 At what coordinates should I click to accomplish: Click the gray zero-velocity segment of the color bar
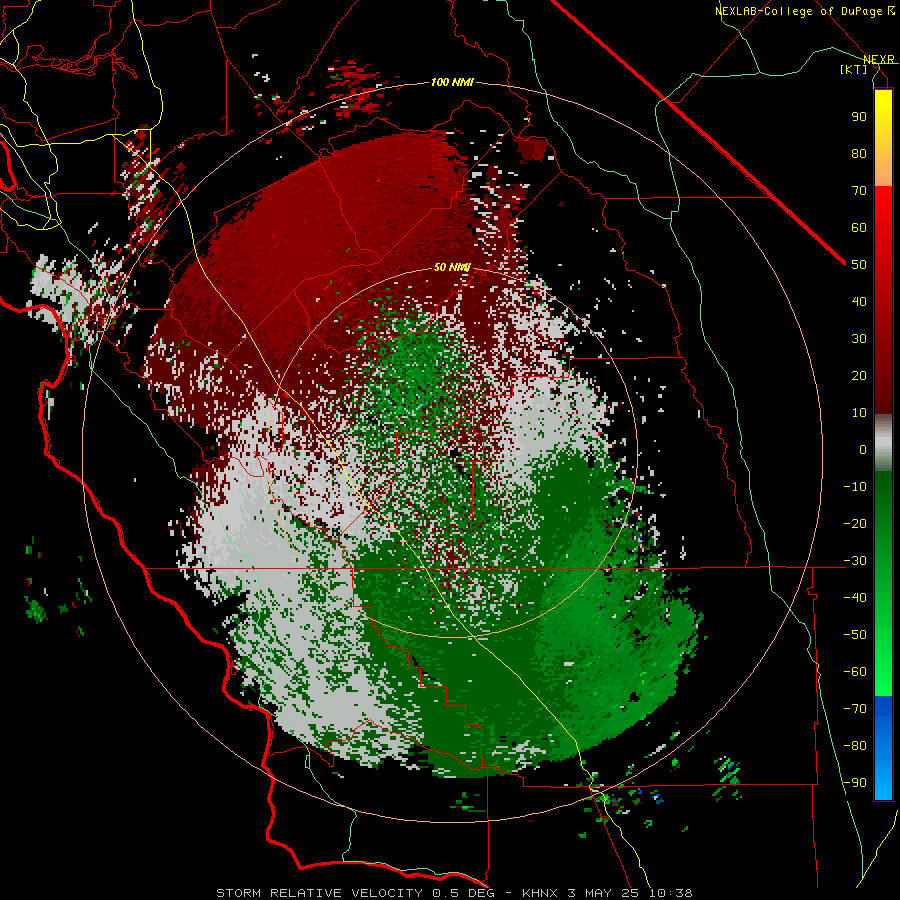click(x=883, y=443)
